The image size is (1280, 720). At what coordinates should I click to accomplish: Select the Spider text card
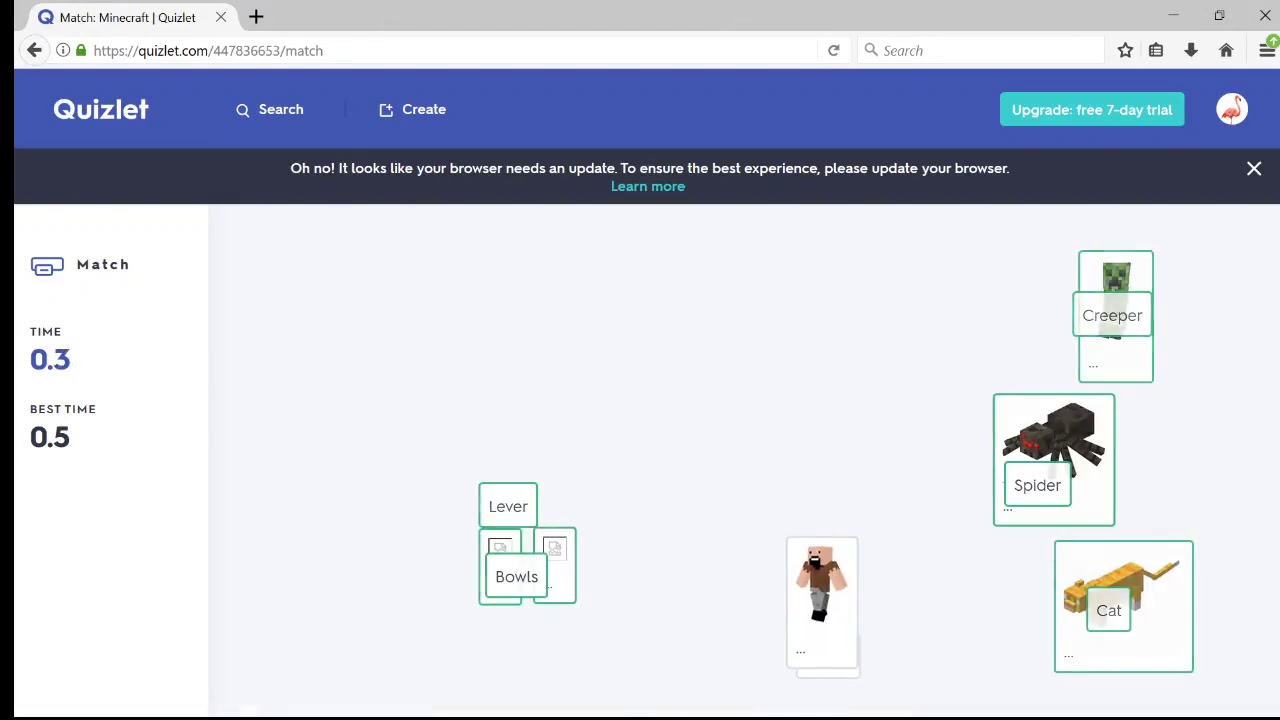(x=1037, y=485)
